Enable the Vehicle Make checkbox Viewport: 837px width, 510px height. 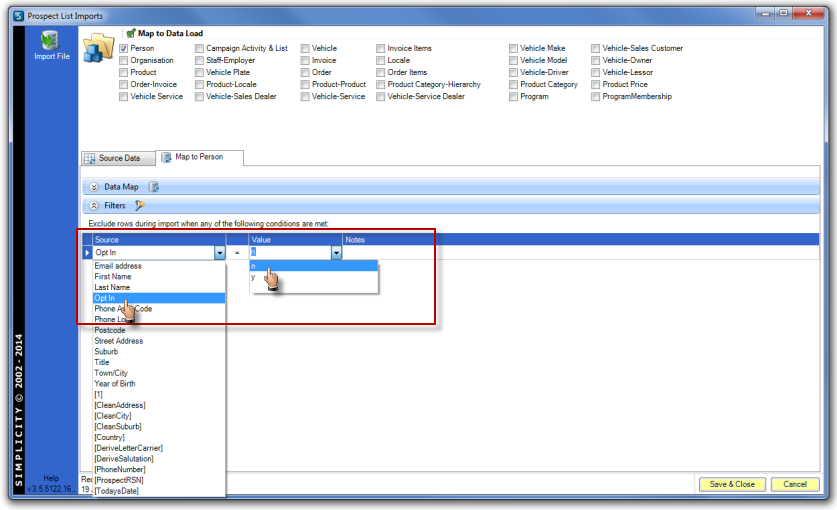pos(514,49)
